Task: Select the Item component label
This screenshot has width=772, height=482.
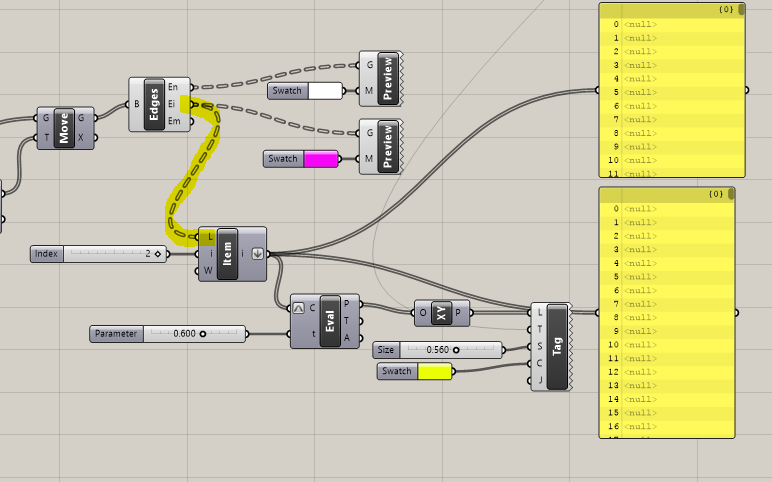Action: coord(227,253)
